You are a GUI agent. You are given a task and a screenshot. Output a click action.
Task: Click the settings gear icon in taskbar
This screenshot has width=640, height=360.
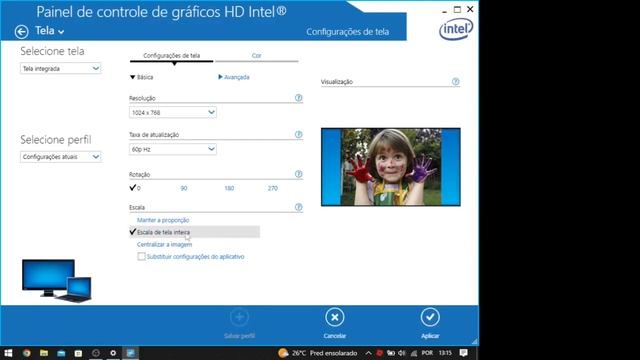pyautogui.click(x=113, y=353)
